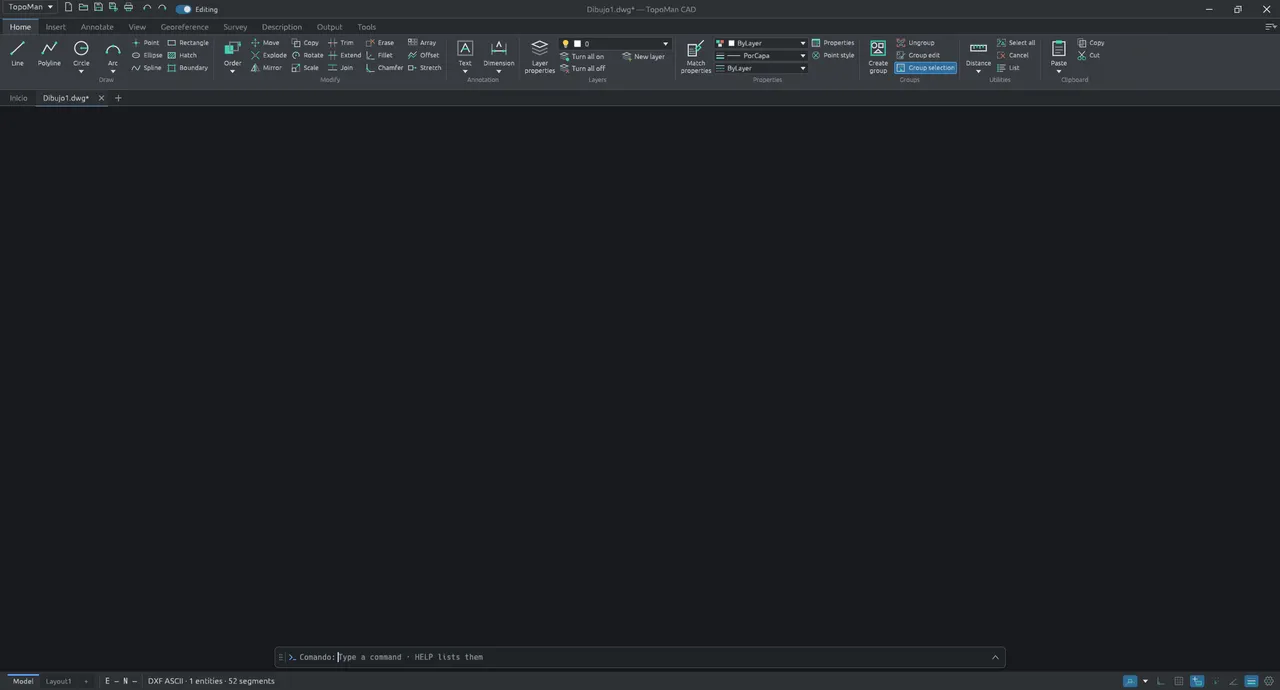Viewport: 1280px width, 690px height.
Task: Pick the Arc tool icon
Action: tap(113, 49)
